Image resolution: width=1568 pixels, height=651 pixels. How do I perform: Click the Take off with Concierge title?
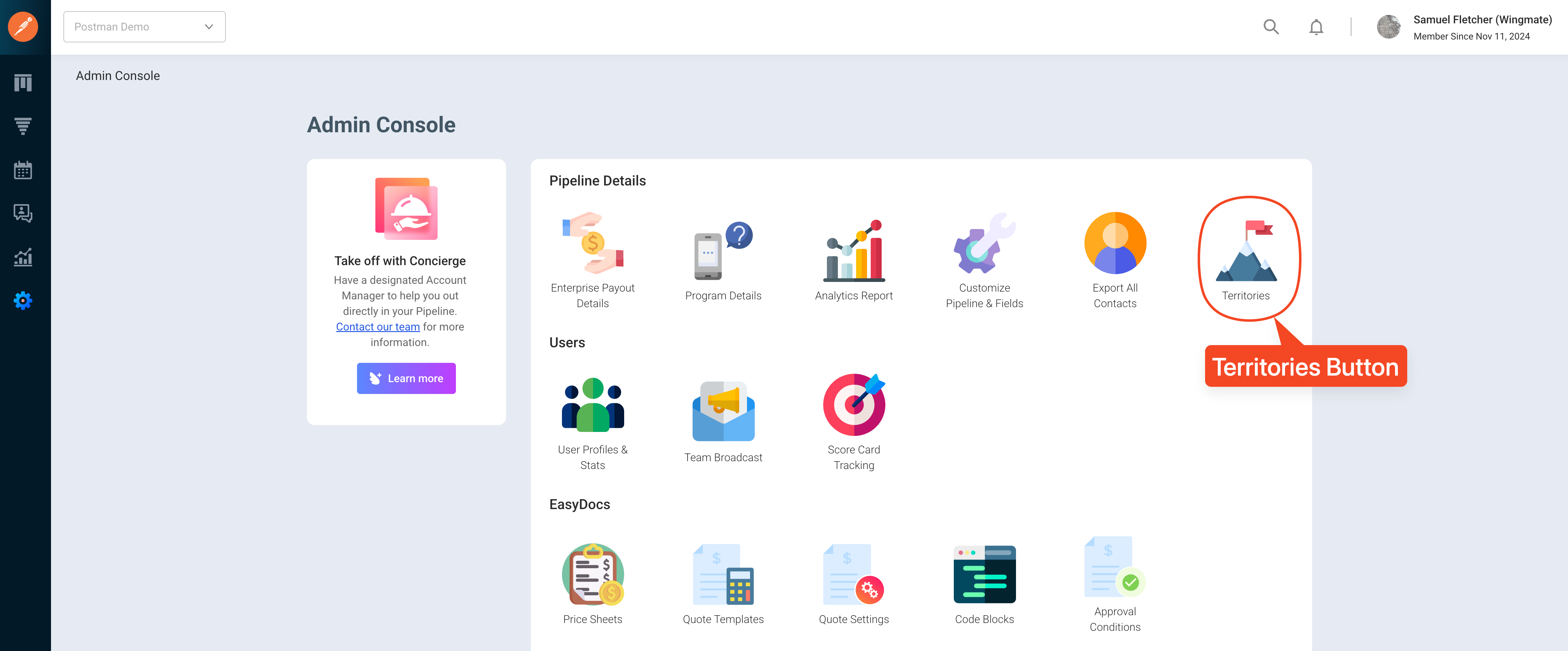[400, 261]
